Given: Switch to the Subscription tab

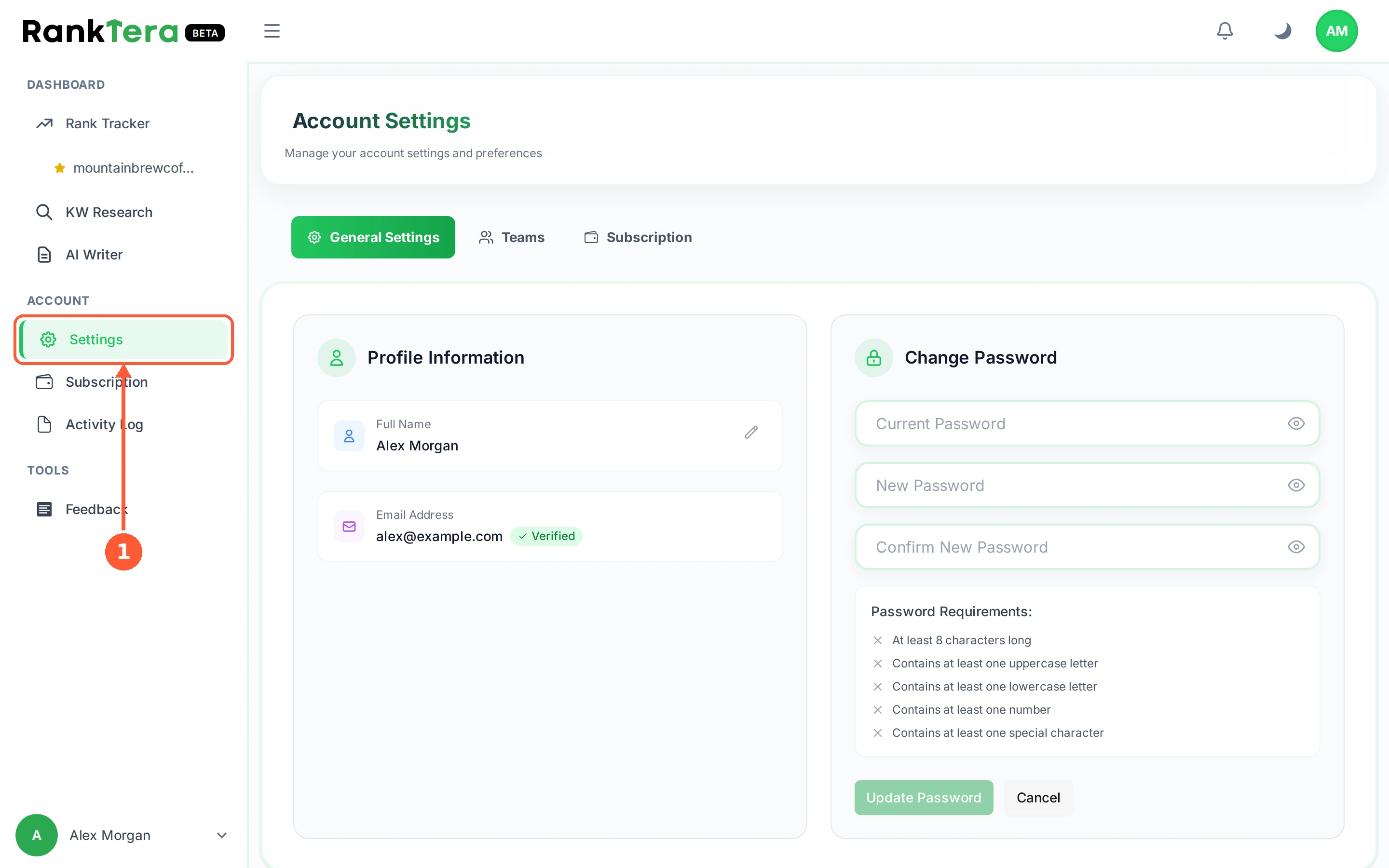Looking at the screenshot, I should [638, 237].
